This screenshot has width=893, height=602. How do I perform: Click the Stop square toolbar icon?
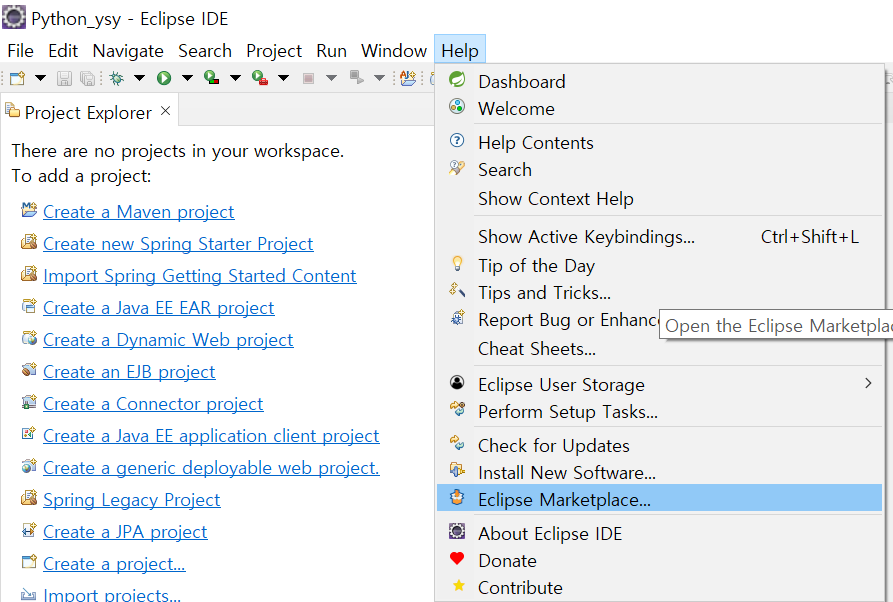pos(308,78)
